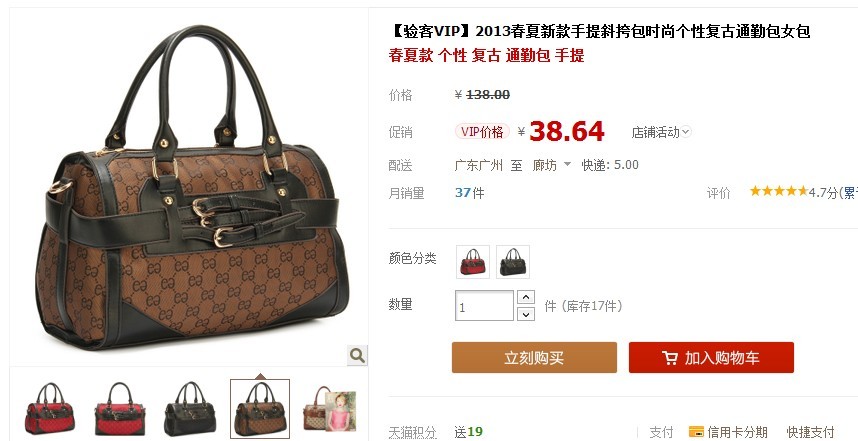Expand the 店铺活动 dropdown
Viewport: 858px width, 441px height.
coord(661,132)
